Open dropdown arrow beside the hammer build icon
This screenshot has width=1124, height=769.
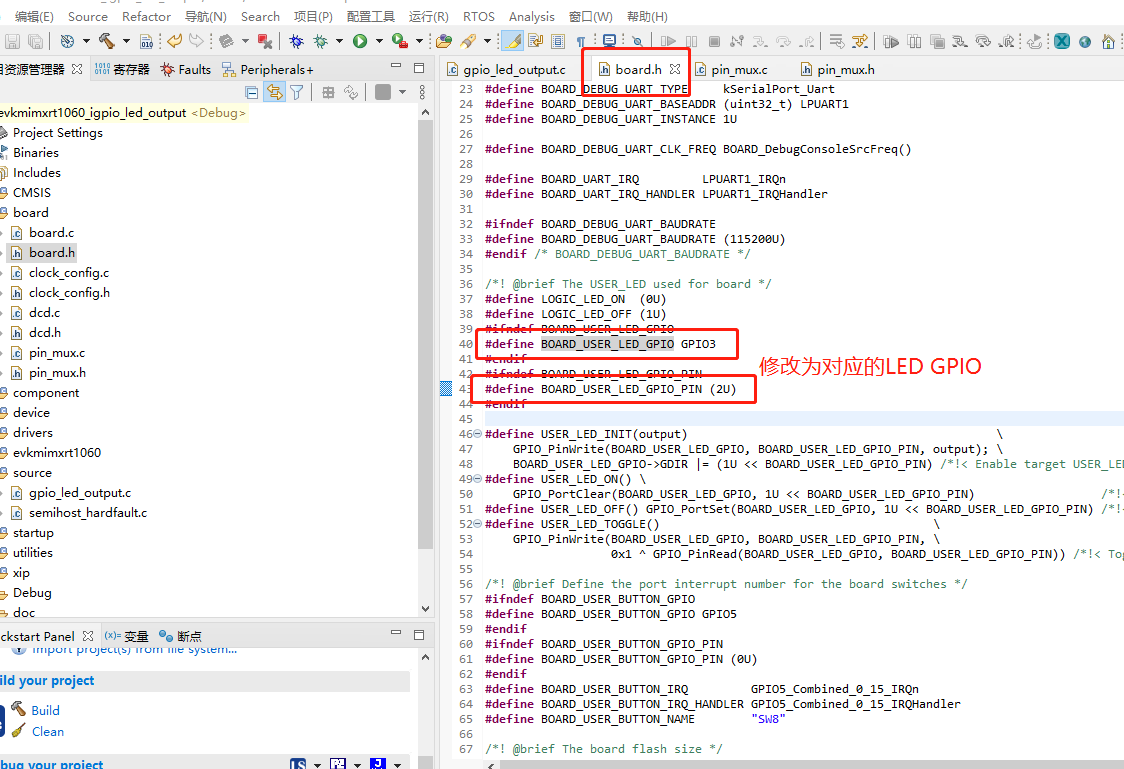pos(126,42)
